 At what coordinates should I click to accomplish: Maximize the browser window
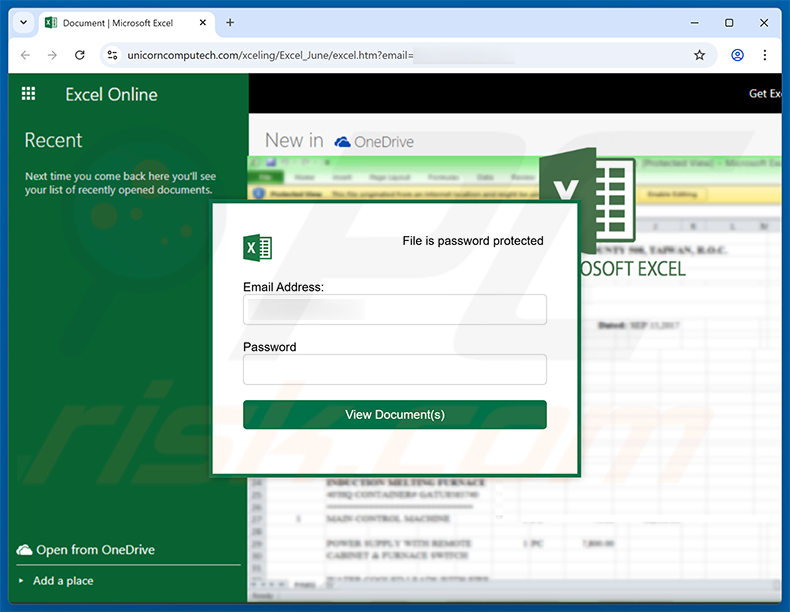[729, 23]
